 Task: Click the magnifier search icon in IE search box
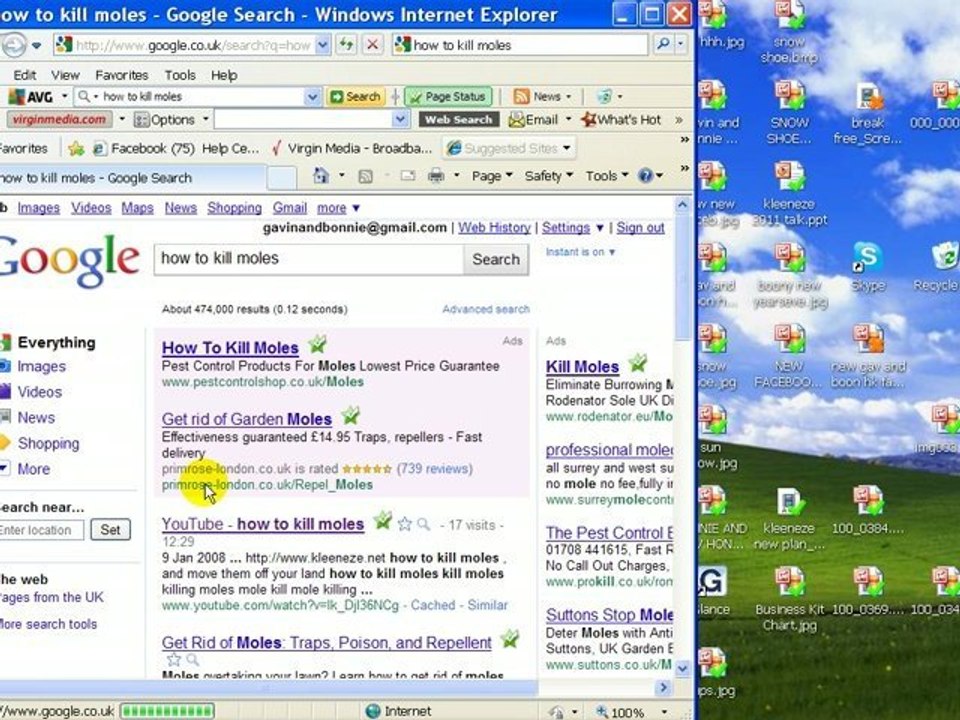point(662,45)
